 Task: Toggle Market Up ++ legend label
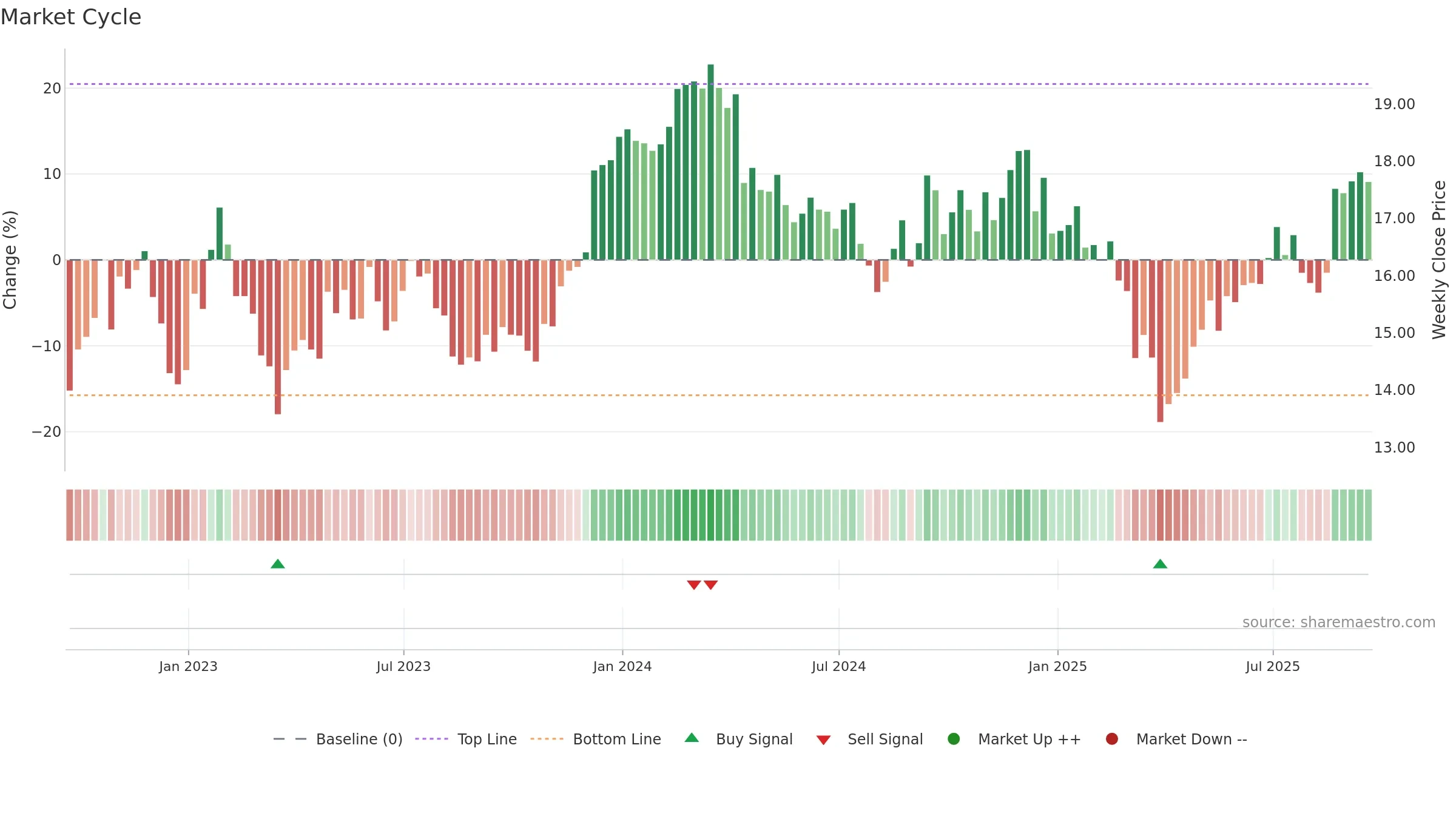point(1030,739)
